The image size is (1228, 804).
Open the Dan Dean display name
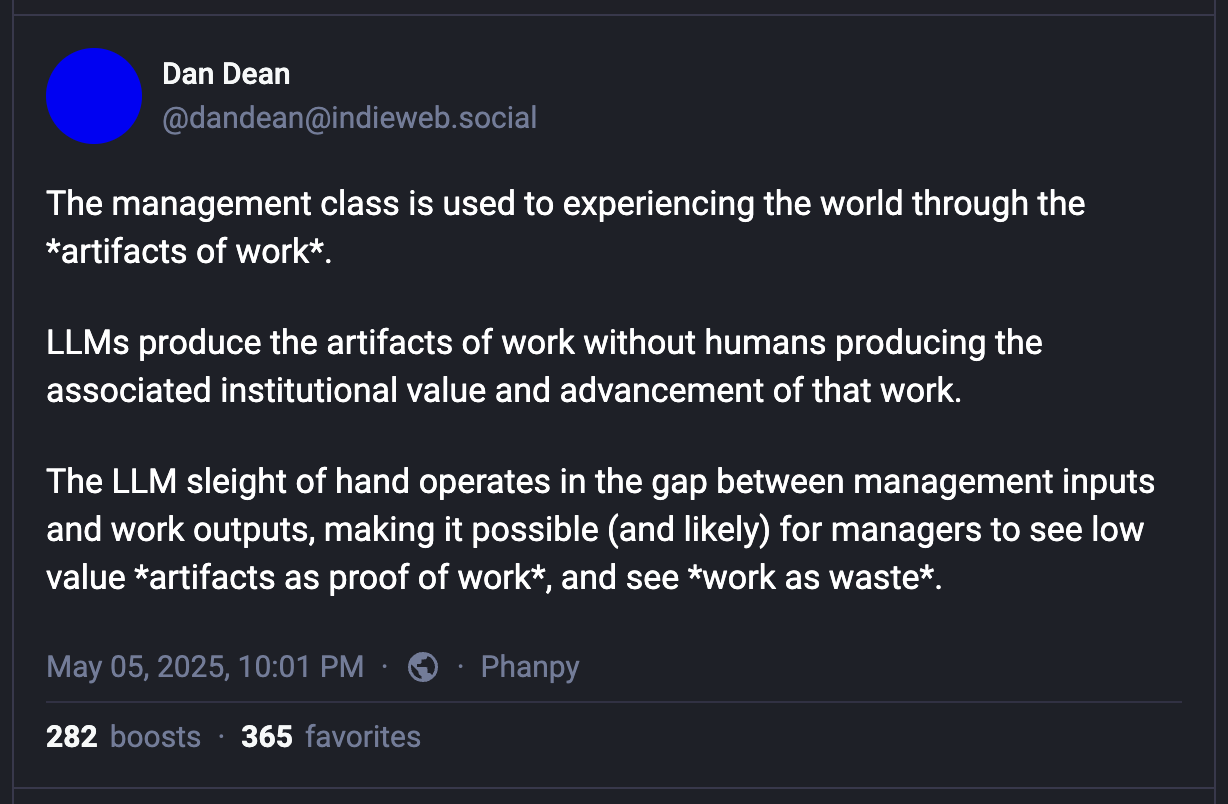226,74
